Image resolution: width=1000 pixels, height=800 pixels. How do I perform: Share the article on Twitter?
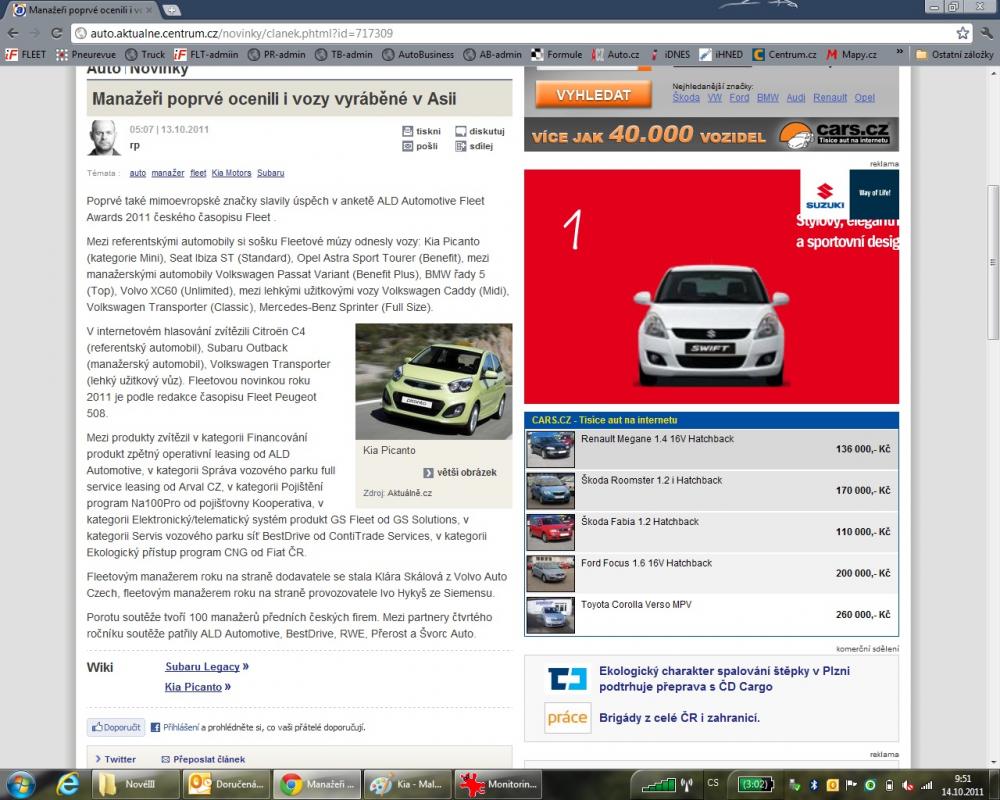click(115, 759)
